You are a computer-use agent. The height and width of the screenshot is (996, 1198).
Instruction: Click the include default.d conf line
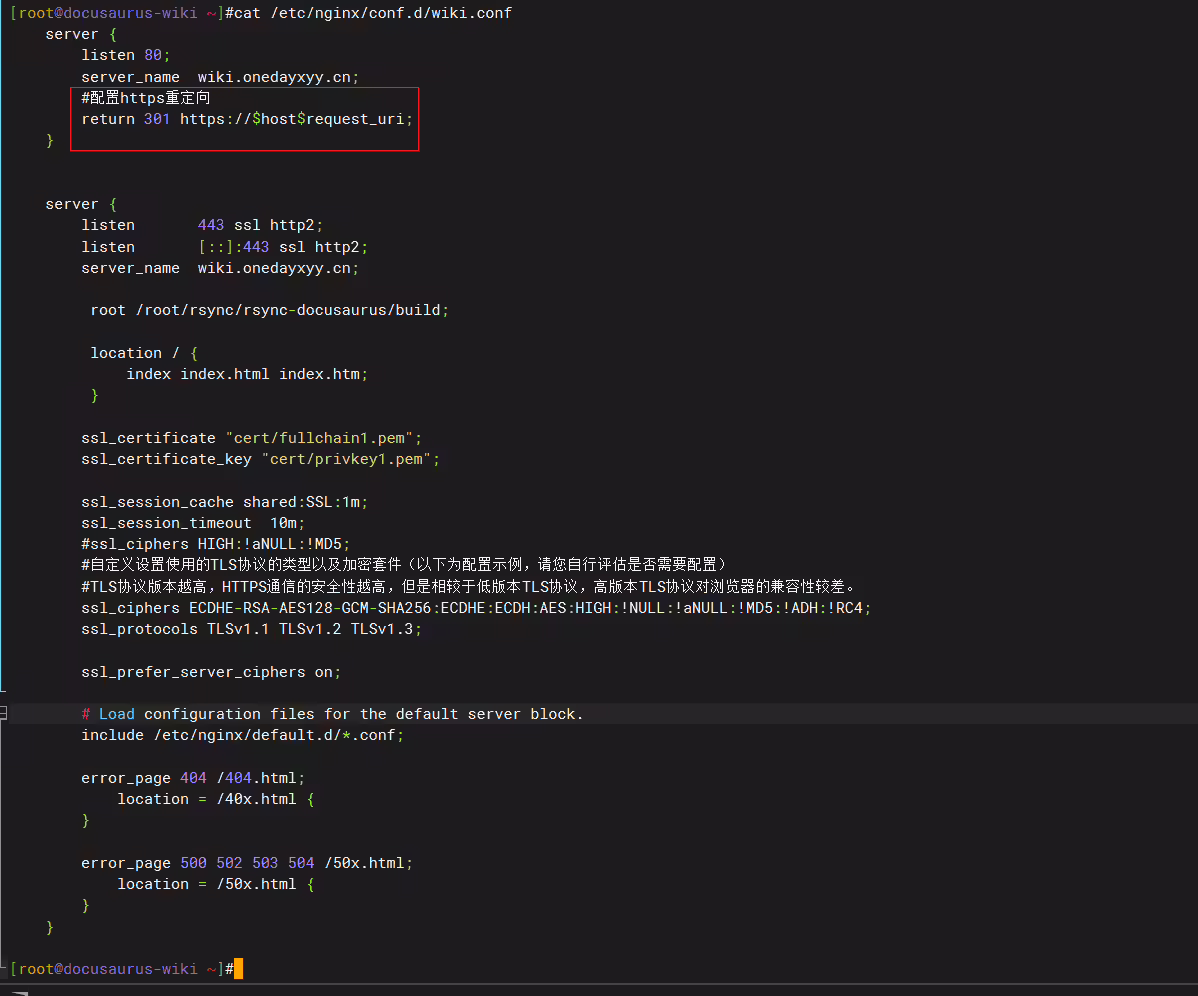point(242,735)
